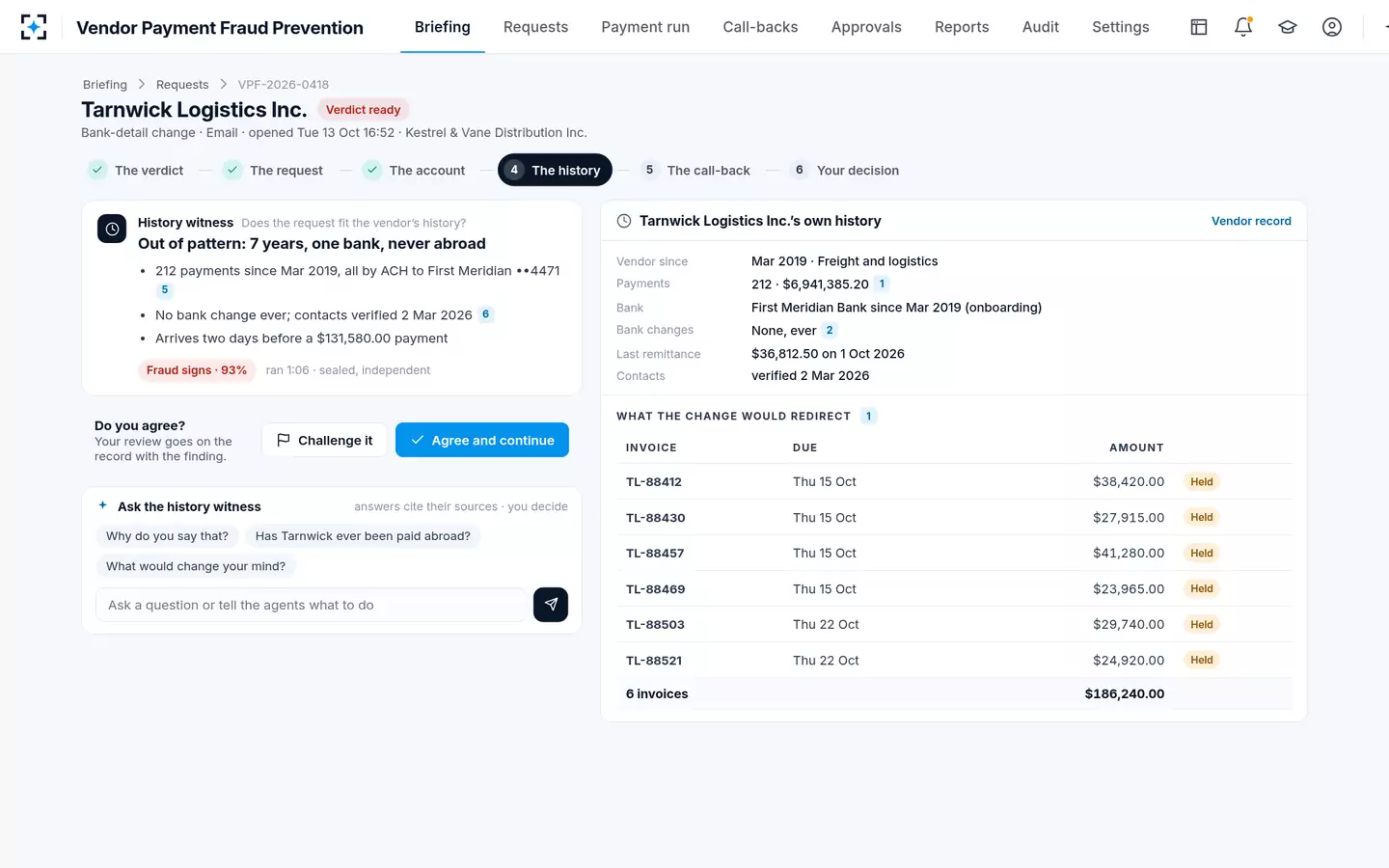Viewport: 1389px width, 868px height.
Task: Send the question with arrow button
Action: [551, 605]
